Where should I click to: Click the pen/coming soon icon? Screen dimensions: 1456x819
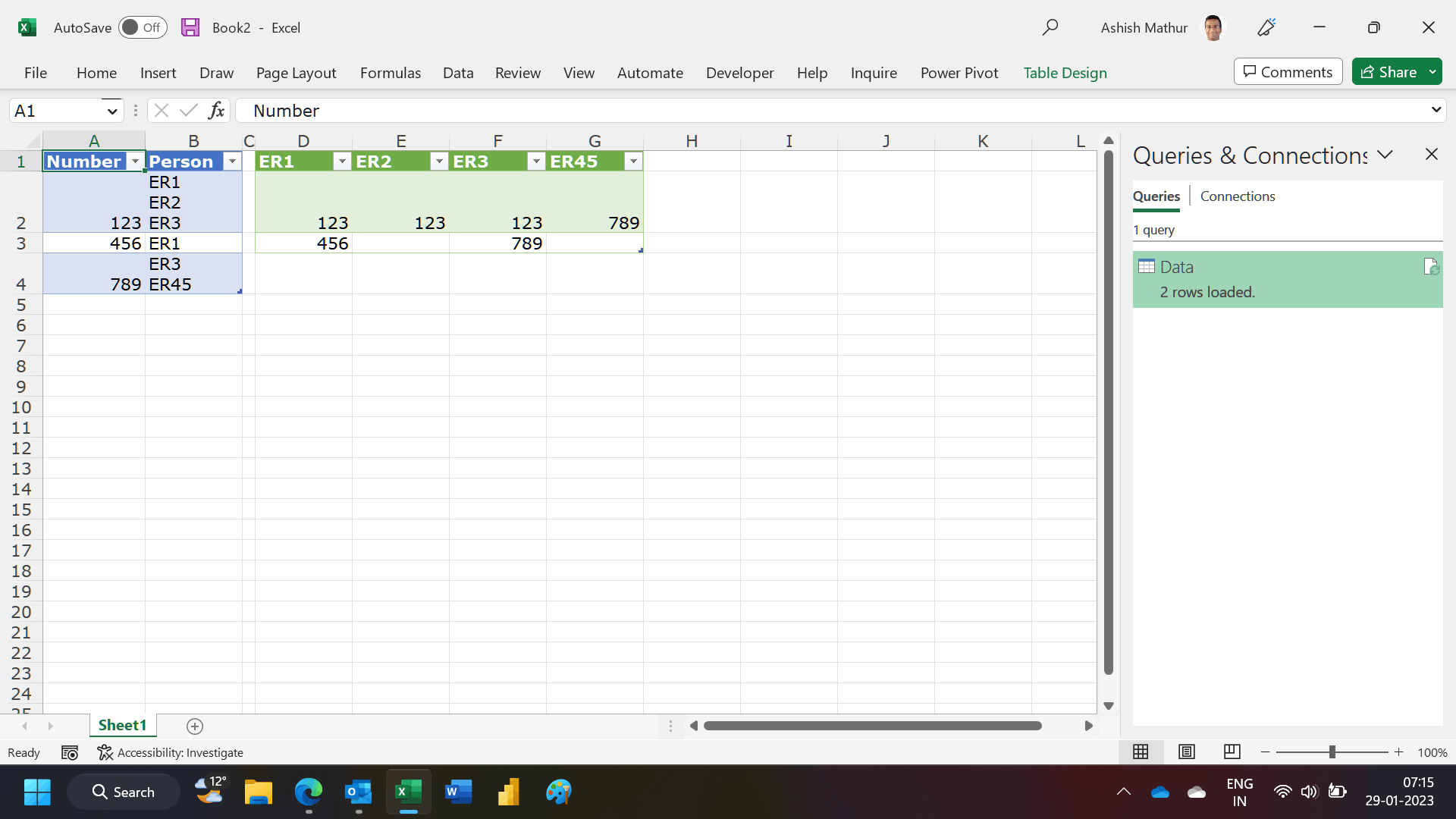click(1267, 27)
